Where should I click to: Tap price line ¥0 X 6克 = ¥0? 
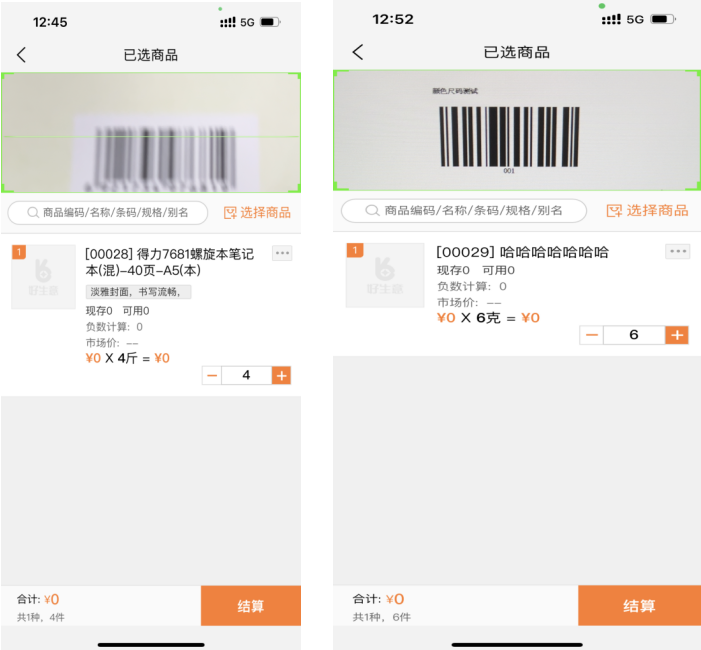[488, 318]
